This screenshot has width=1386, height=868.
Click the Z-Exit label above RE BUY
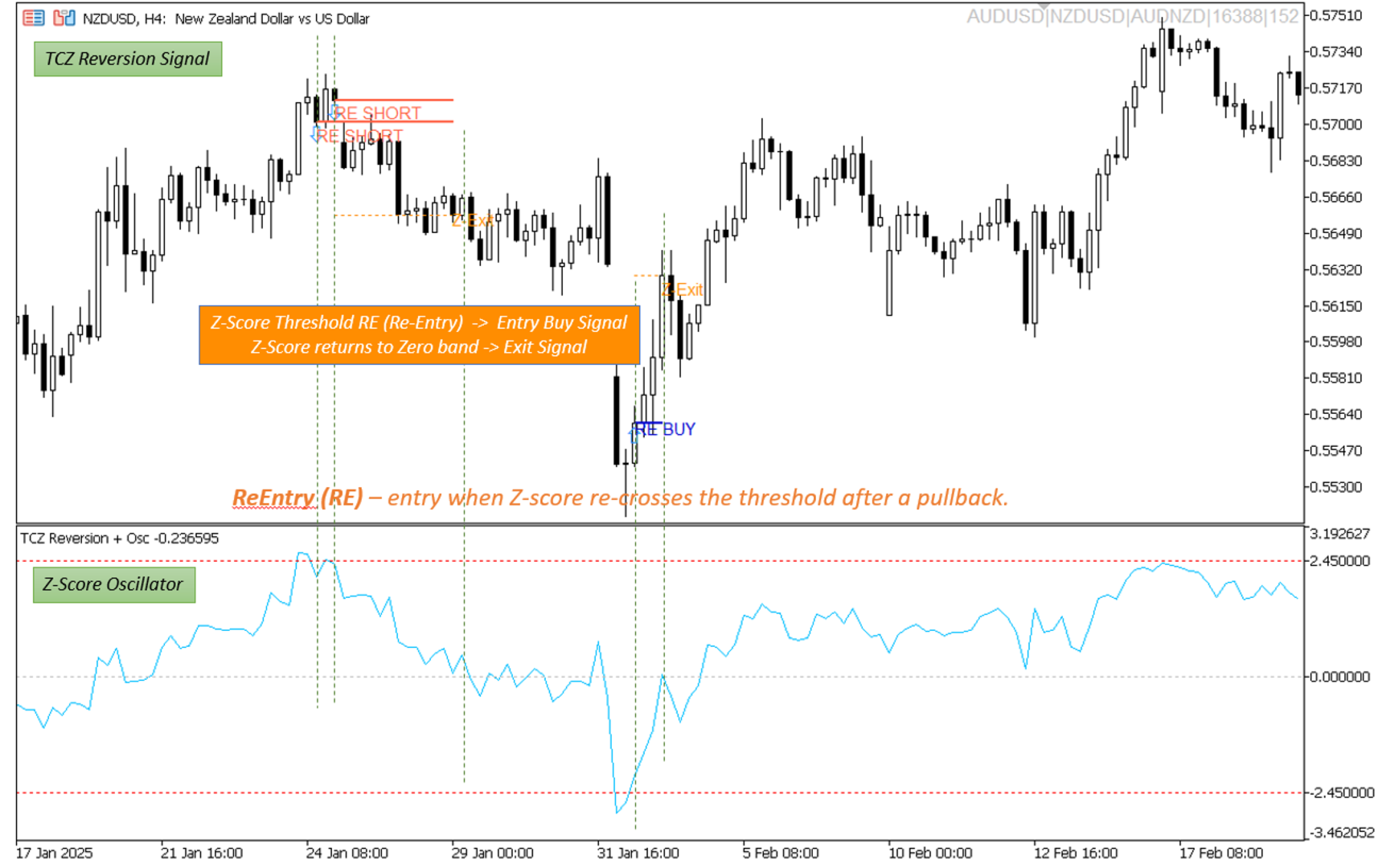(683, 289)
